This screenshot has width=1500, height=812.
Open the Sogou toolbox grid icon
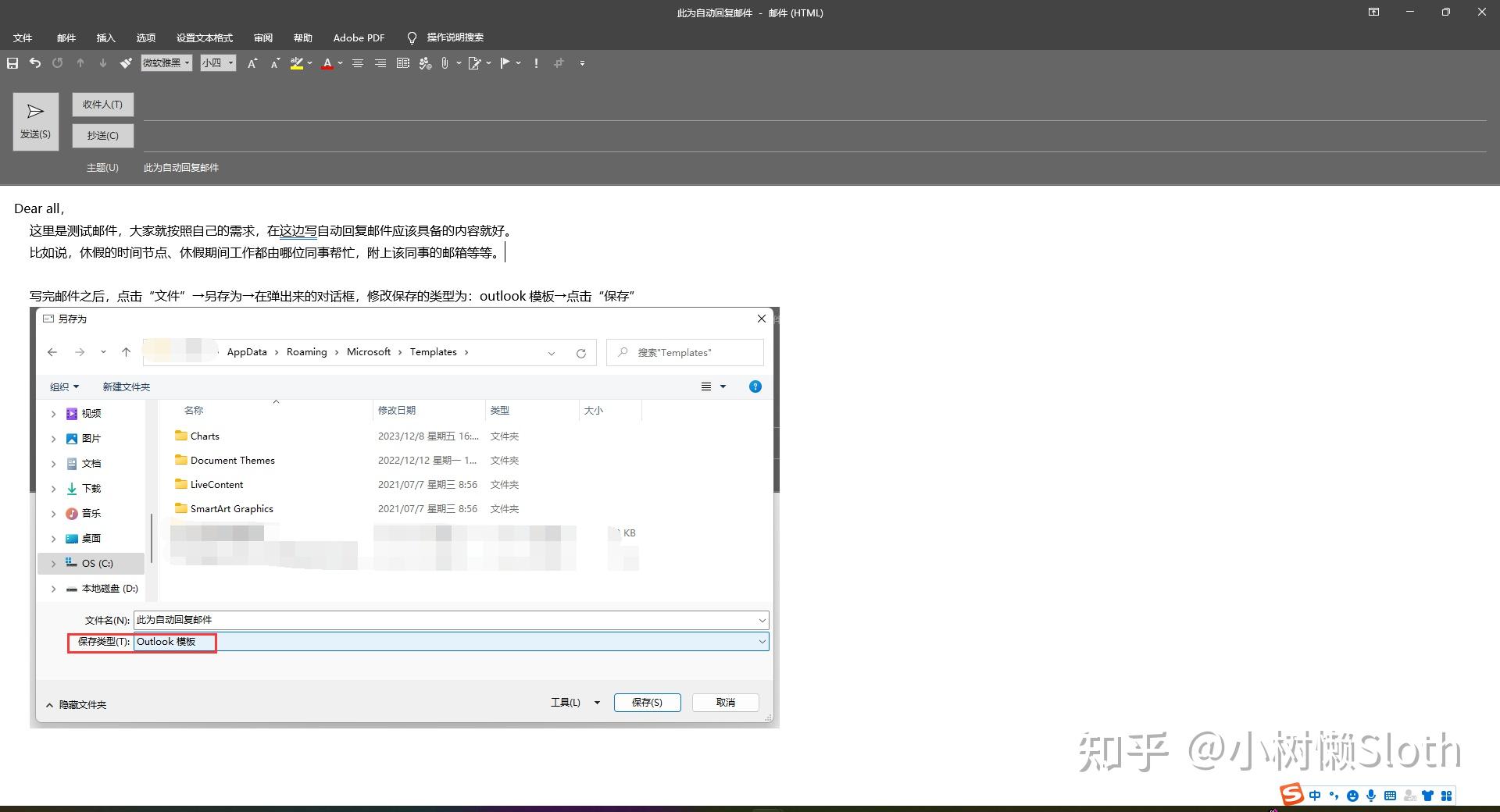click(1447, 796)
